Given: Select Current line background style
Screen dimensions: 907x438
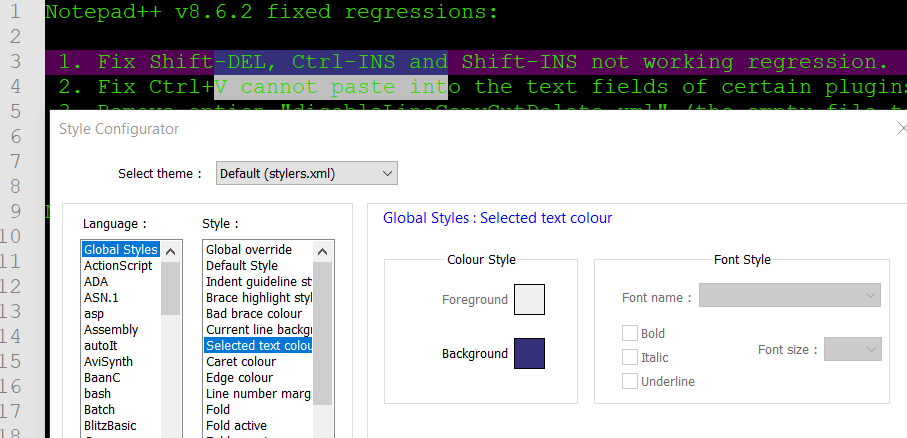Looking at the screenshot, I should [259, 330].
